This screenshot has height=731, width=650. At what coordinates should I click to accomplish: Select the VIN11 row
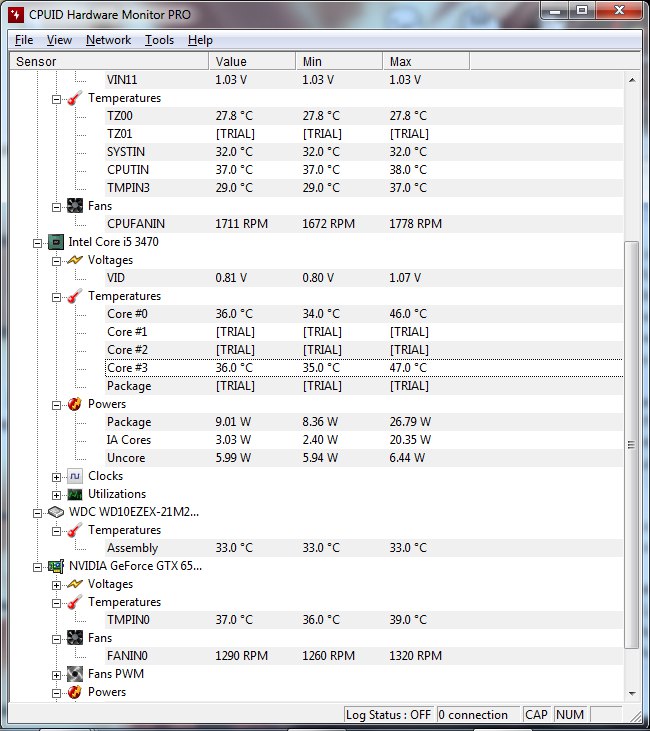coord(364,80)
